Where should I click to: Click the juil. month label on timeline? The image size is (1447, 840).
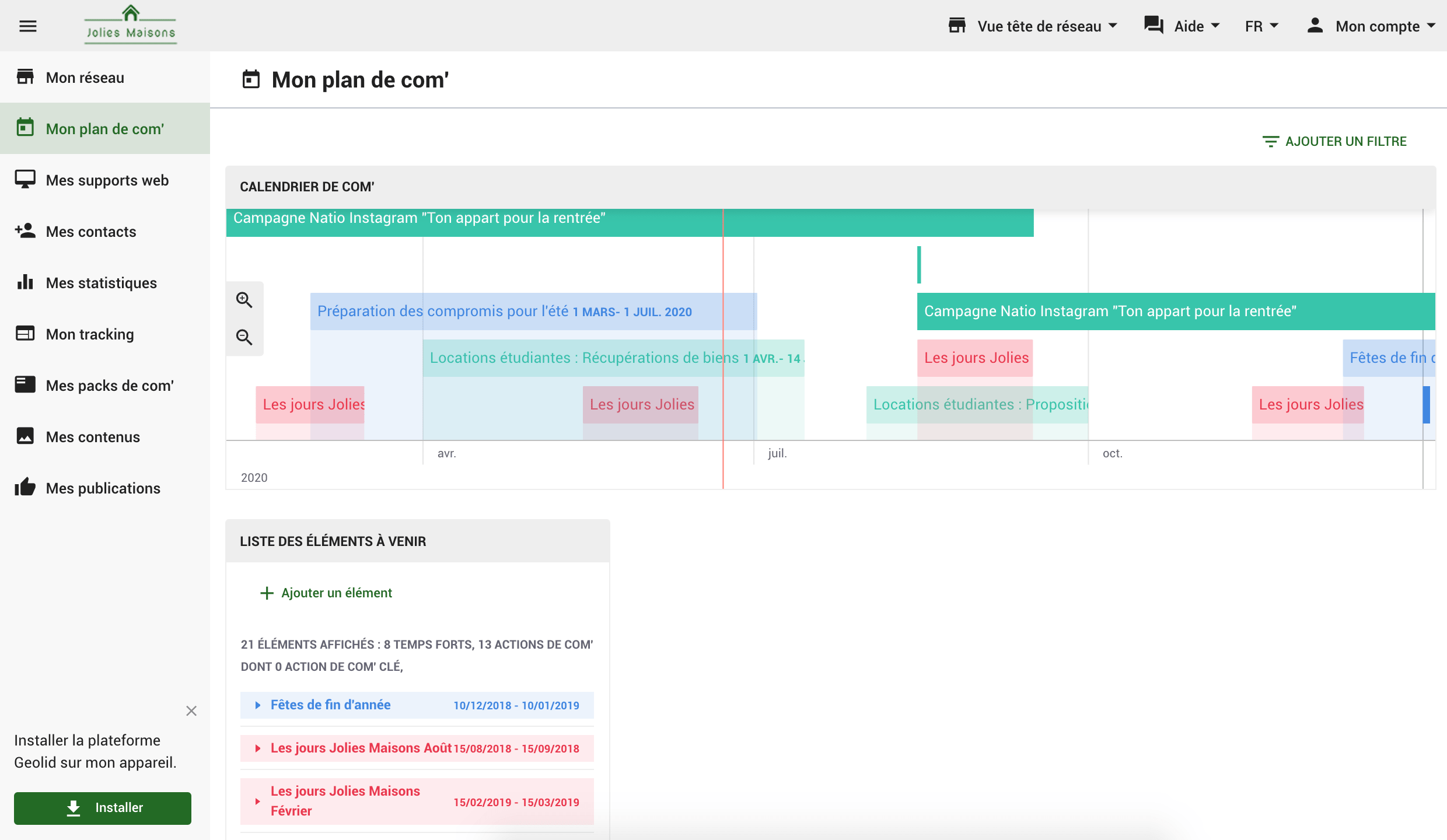point(777,453)
